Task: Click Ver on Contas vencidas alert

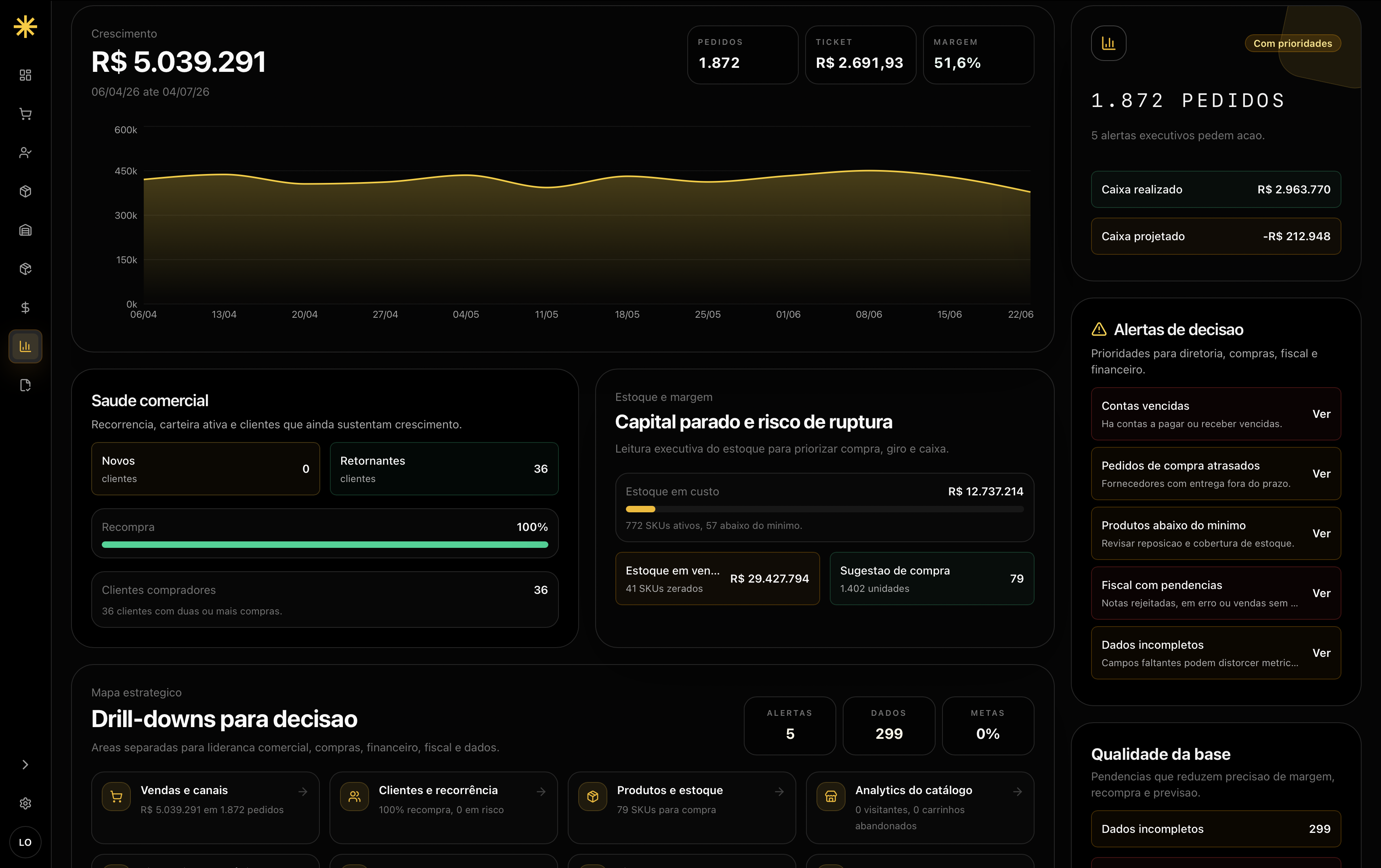Action: (1321, 414)
